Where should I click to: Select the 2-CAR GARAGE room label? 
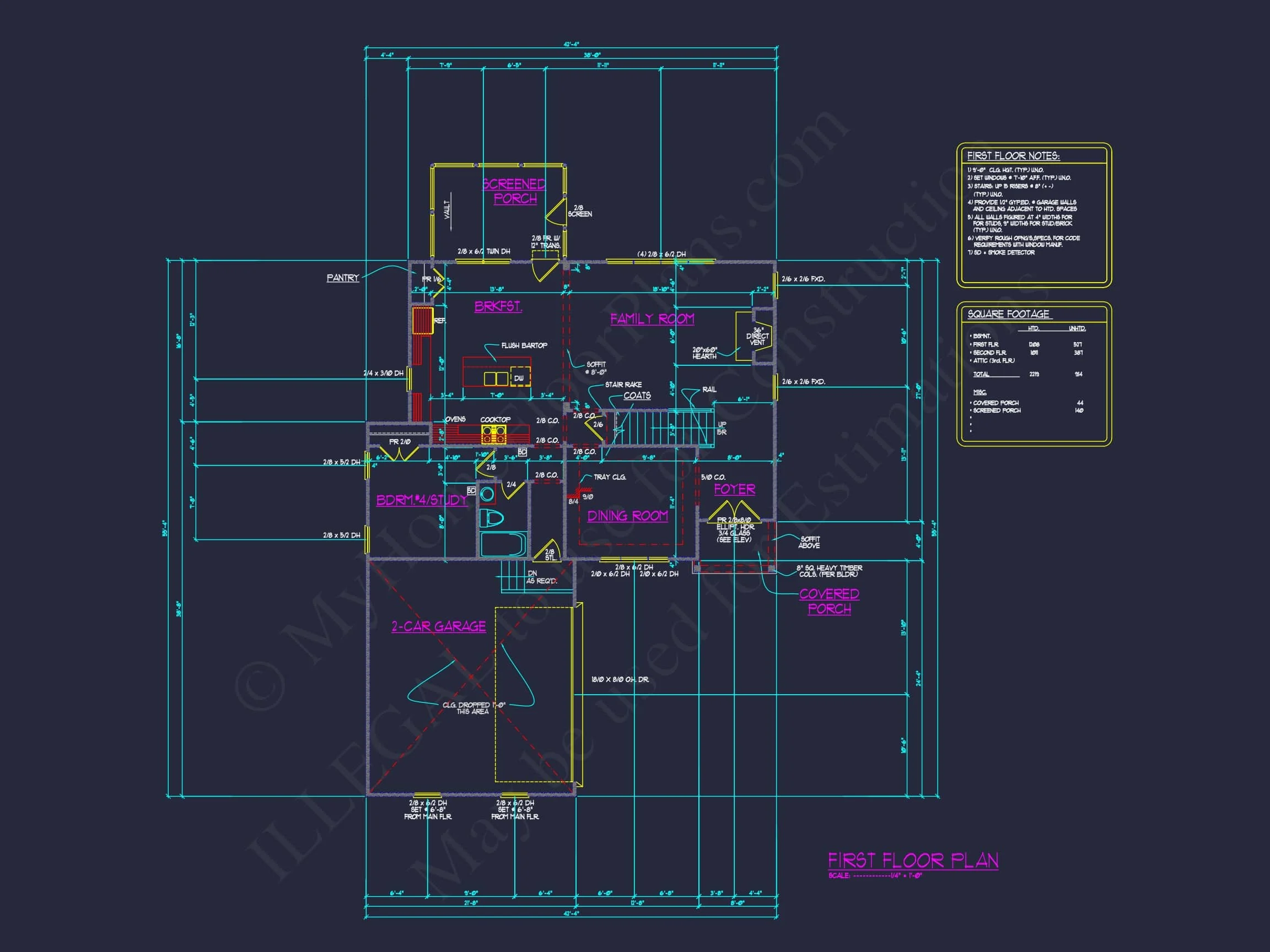click(x=439, y=626)
